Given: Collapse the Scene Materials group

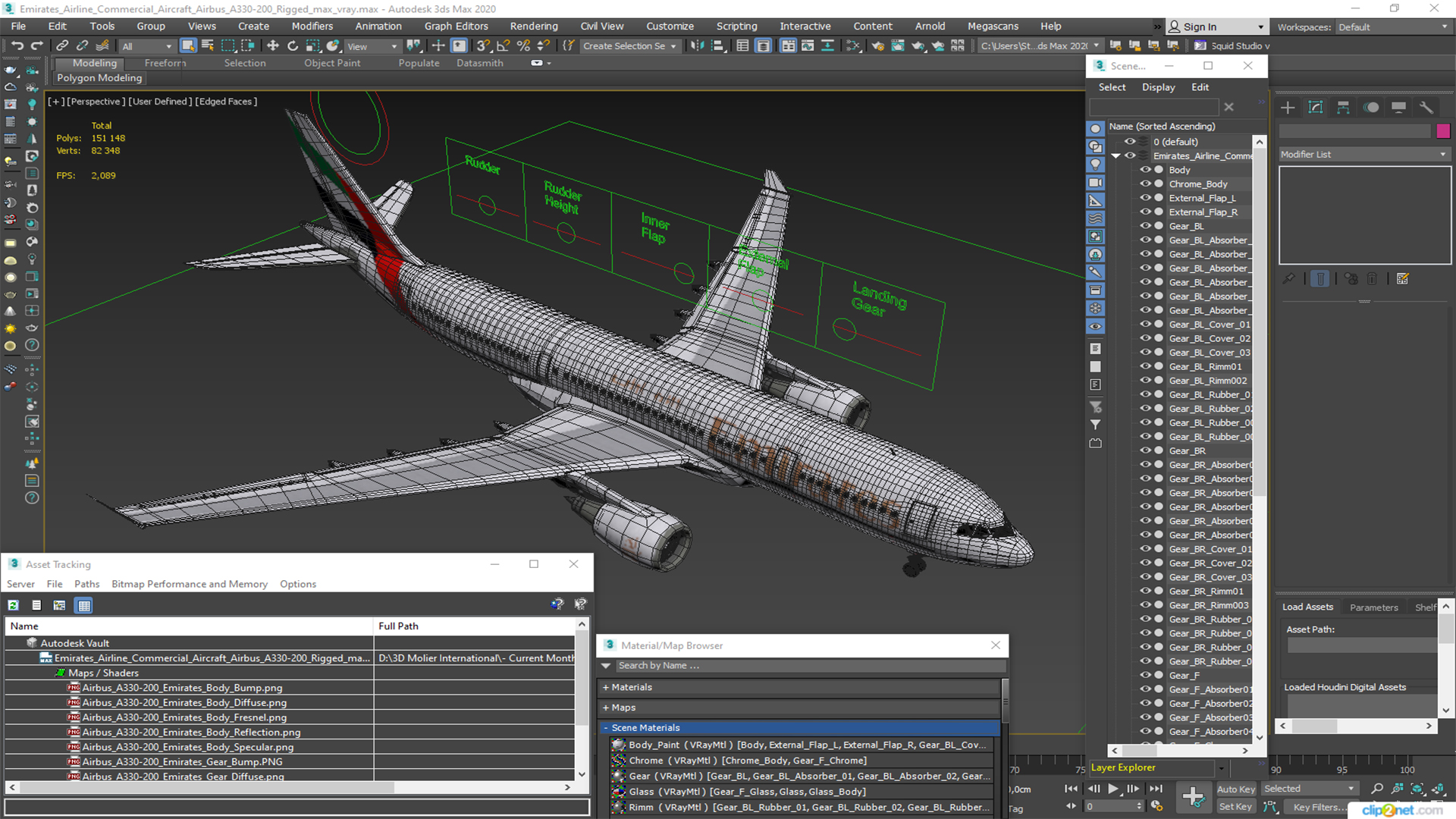Looking at the screenshot, I should (606, 728).
